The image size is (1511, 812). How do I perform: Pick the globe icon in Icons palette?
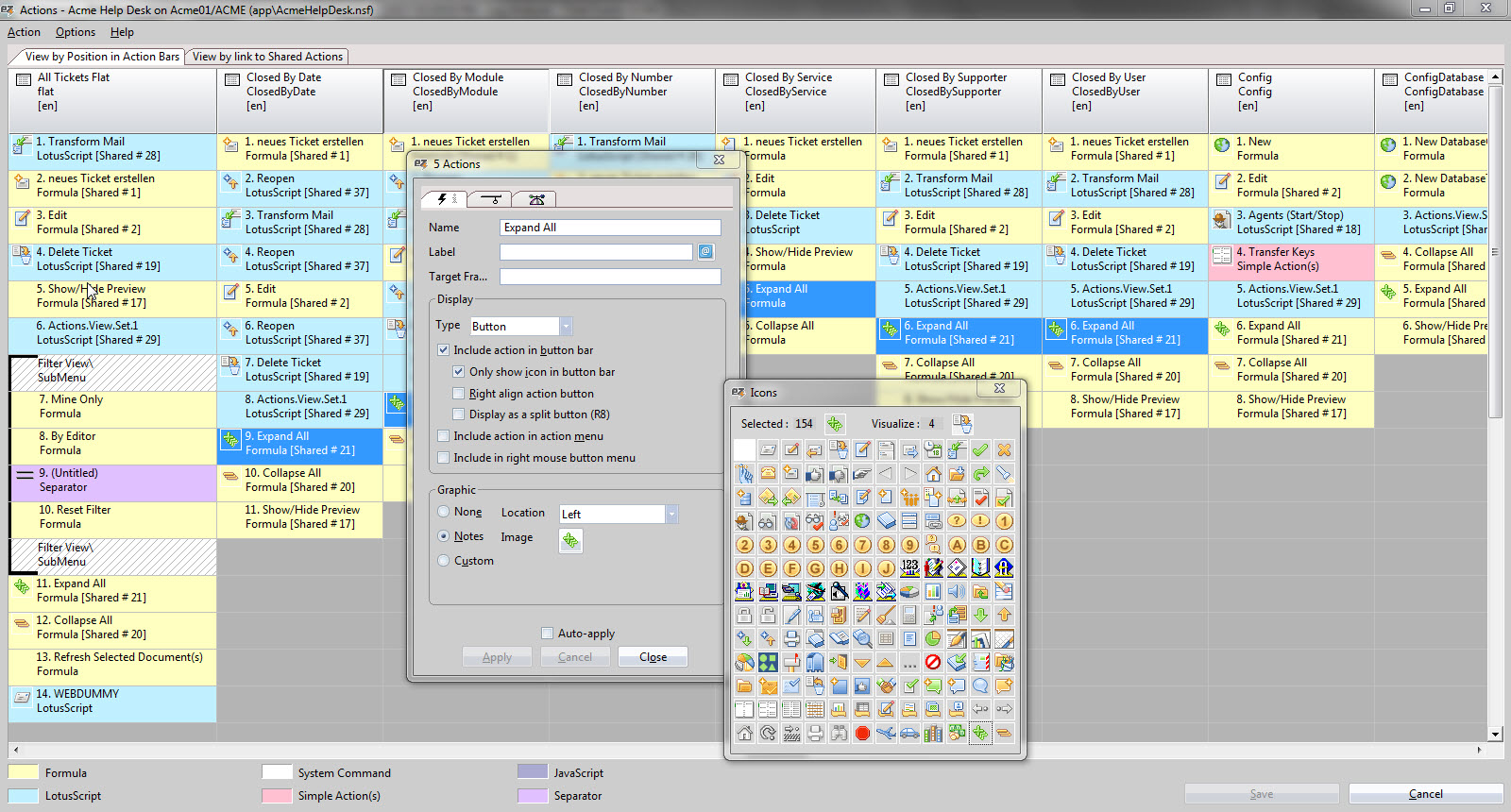click(x=863, y=520)
